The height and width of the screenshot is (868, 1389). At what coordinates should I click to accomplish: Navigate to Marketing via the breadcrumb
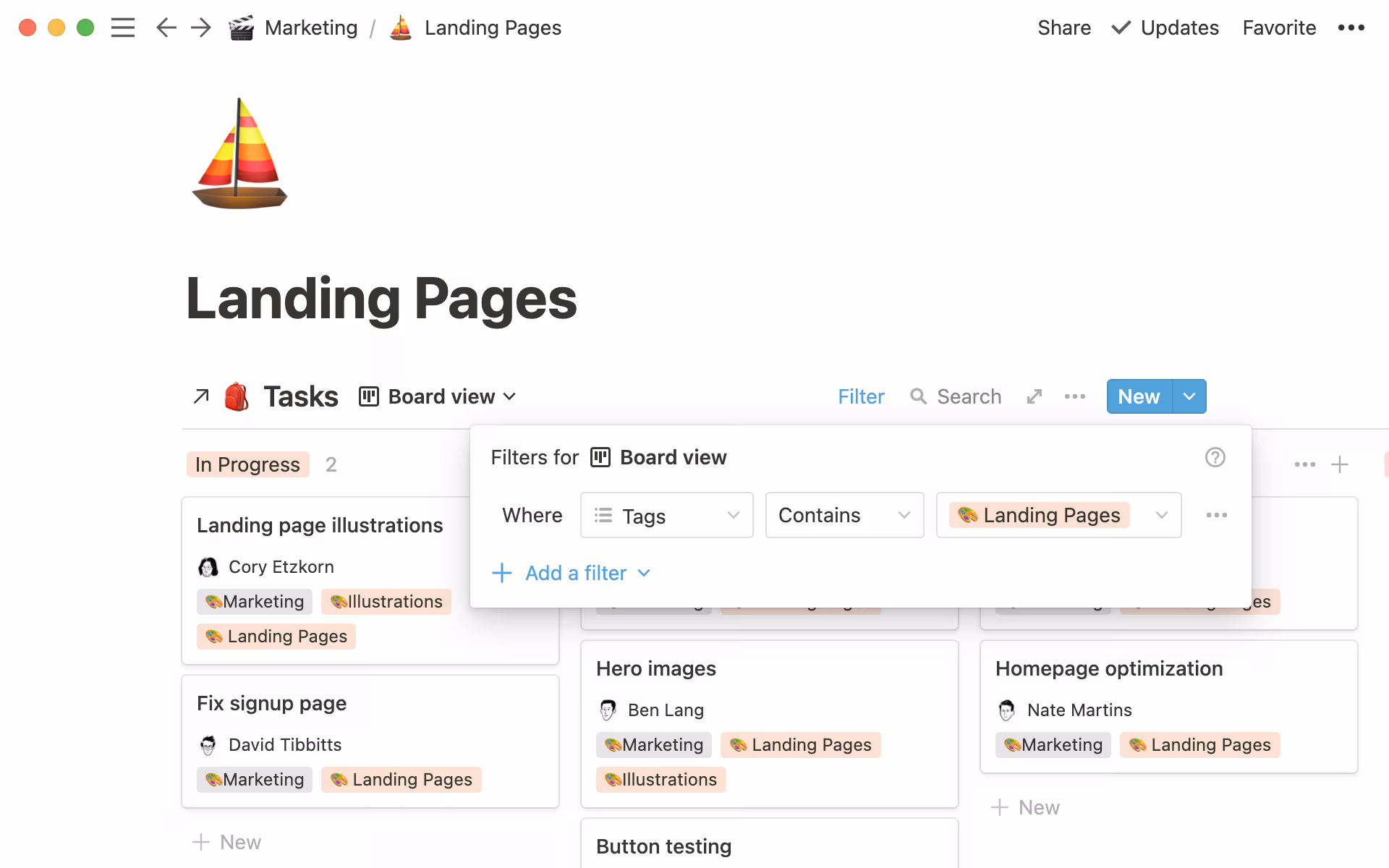click(x=311, y=27)
